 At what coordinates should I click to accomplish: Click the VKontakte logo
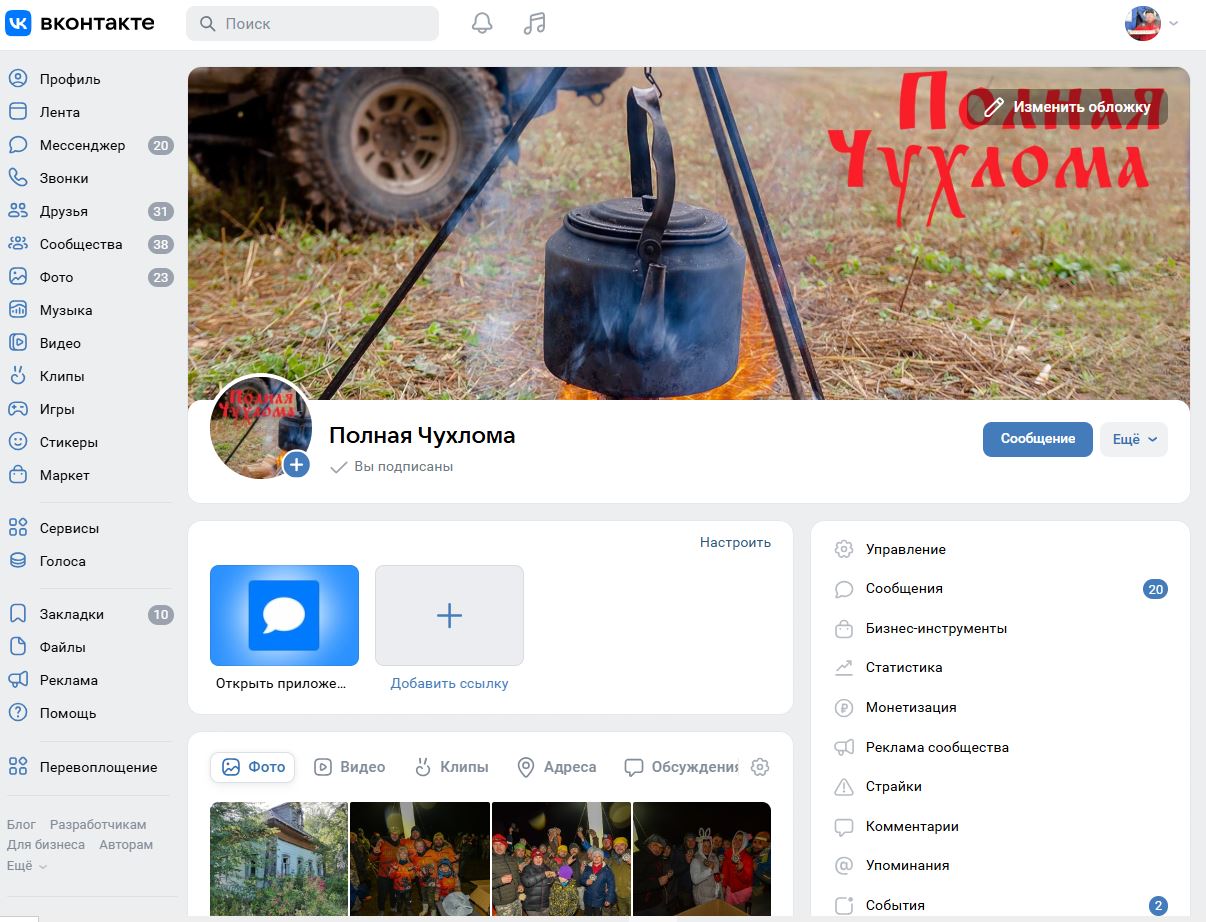click(x=80, y=23)
